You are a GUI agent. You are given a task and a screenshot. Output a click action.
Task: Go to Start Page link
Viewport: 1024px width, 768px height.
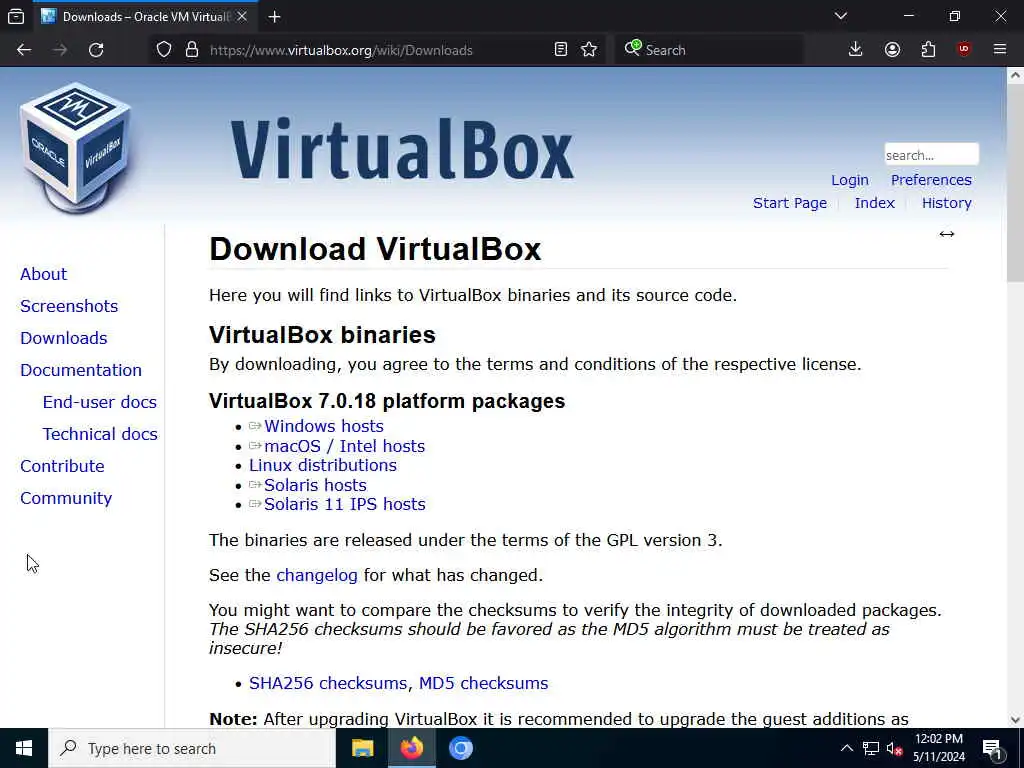coord(790,203)
